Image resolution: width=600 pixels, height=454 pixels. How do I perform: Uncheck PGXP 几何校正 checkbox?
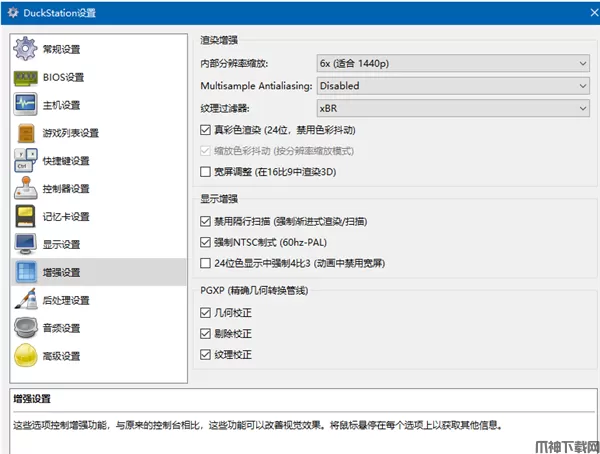(x=206, y=312)
